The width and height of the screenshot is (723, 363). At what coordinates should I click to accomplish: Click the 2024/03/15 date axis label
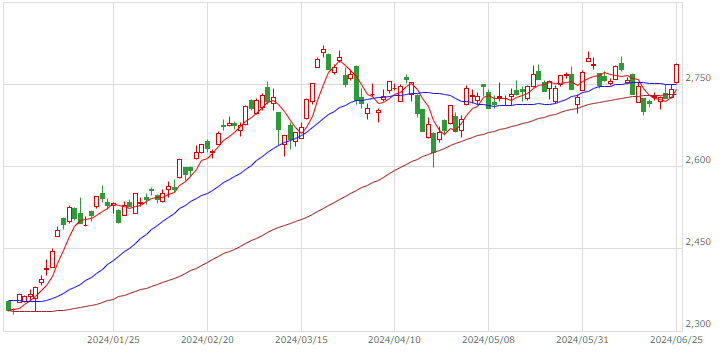click(x=302, y=340)
